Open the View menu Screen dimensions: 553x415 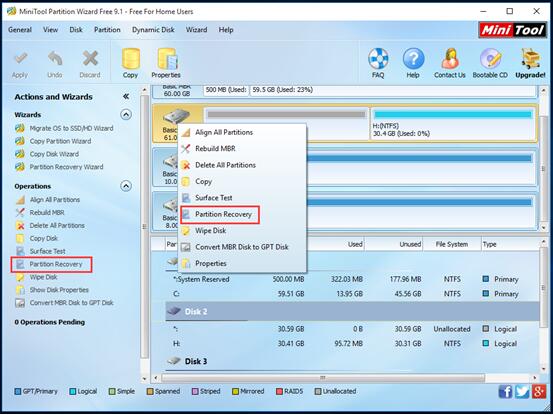pos(50,30)
